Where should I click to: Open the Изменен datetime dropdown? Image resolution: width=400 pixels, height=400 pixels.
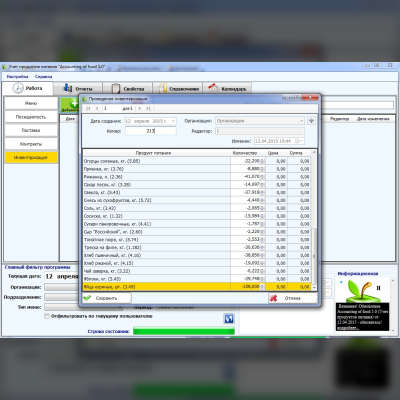[x=301, y=141]
